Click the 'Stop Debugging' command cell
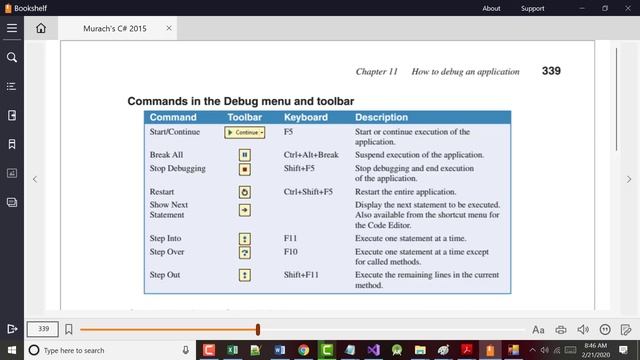The height and width of the screenshot is (360, 640). tap(178, 168)
